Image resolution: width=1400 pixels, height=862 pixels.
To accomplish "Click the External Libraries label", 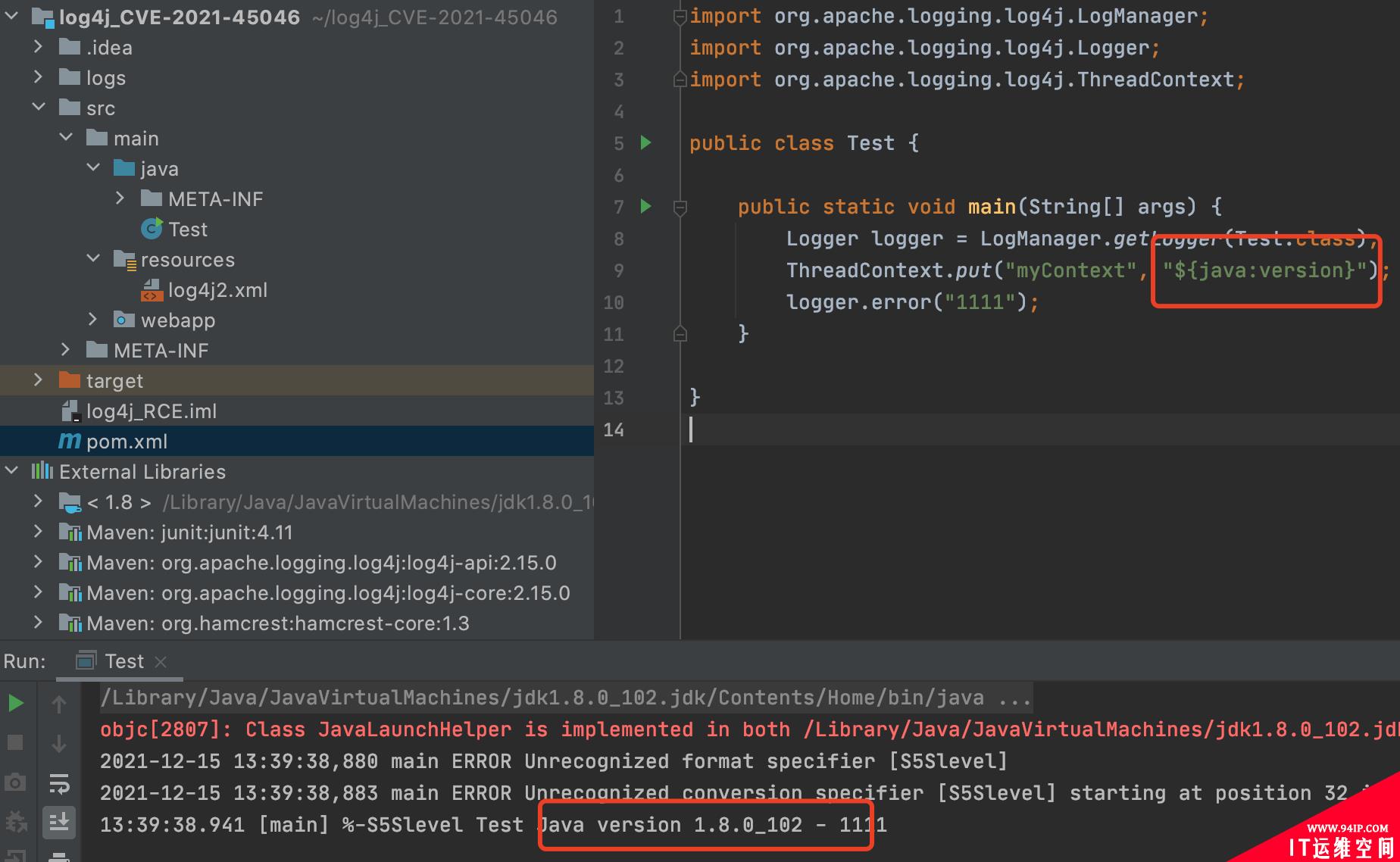I will pos(142,472).
